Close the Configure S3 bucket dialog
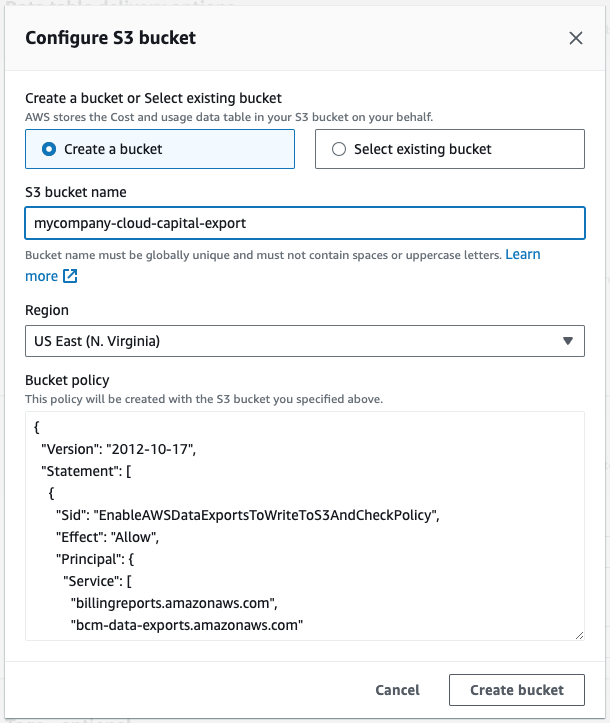610x723 pixels. click(575, 38)
